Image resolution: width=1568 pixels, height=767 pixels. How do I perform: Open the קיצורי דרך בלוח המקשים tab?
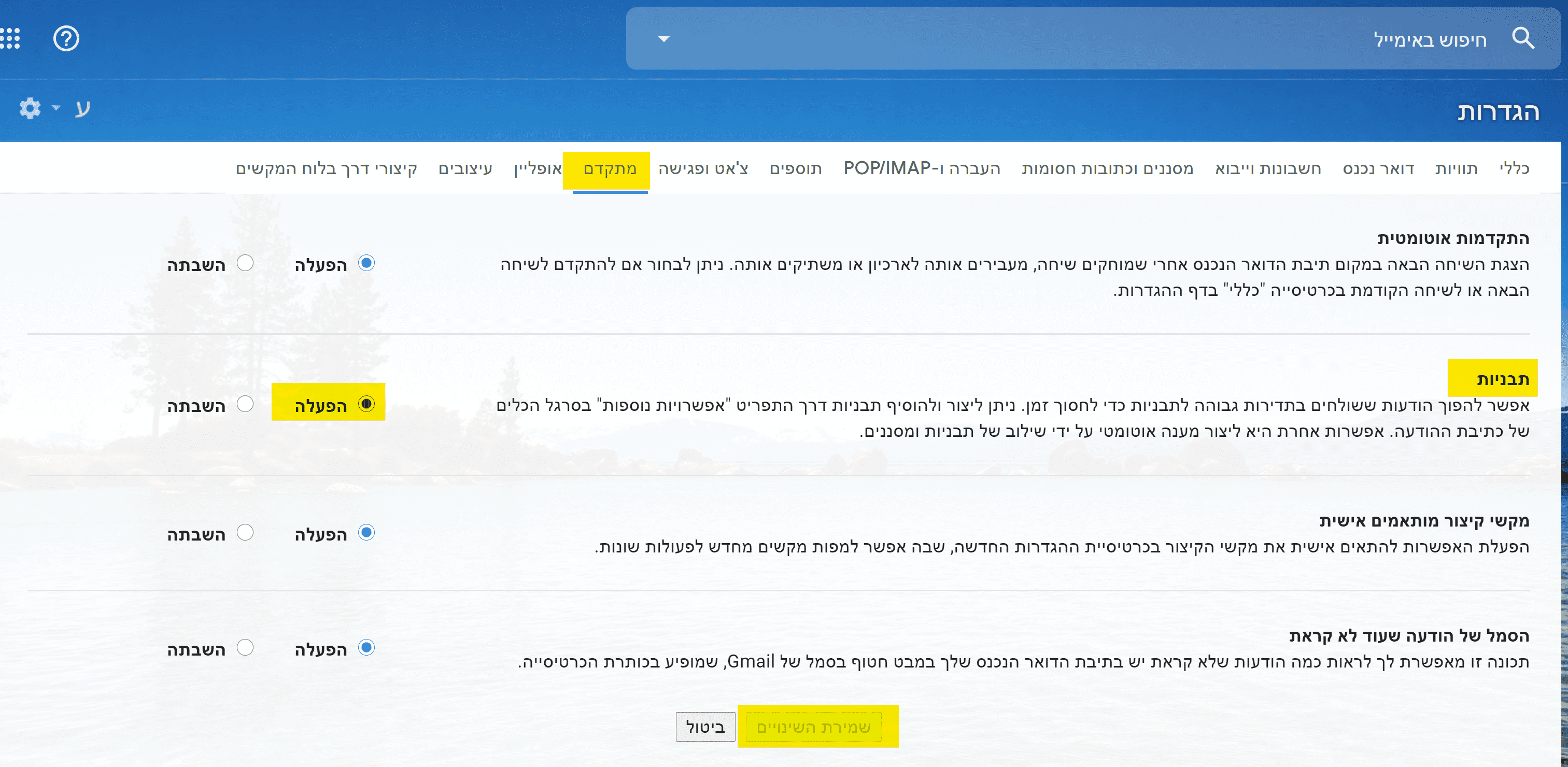[326, 168]
